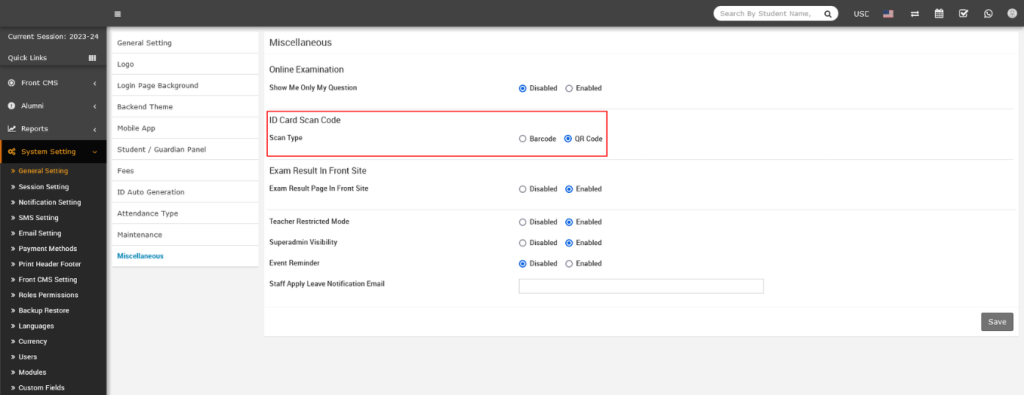Click the WhatsApp icon in header
Viewport: 1024px width, 395px height.
pyautogui.click(x=988, y=13)
